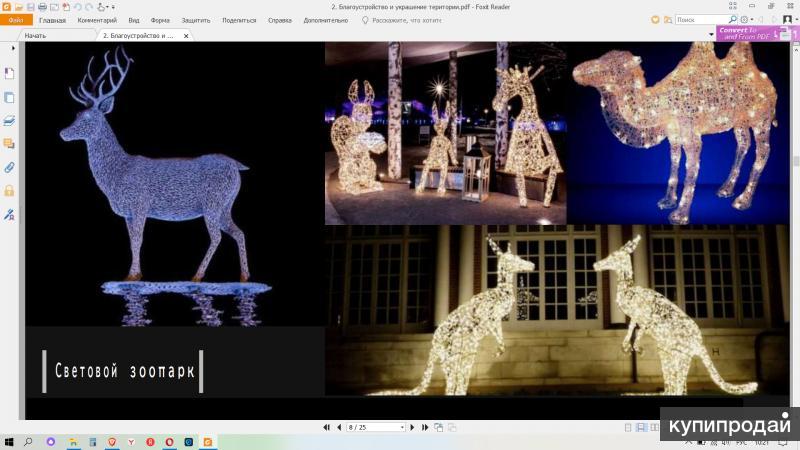Open the Вид ribbon tab
Viewport: 800px width, 450px height.
coord(134,20)
